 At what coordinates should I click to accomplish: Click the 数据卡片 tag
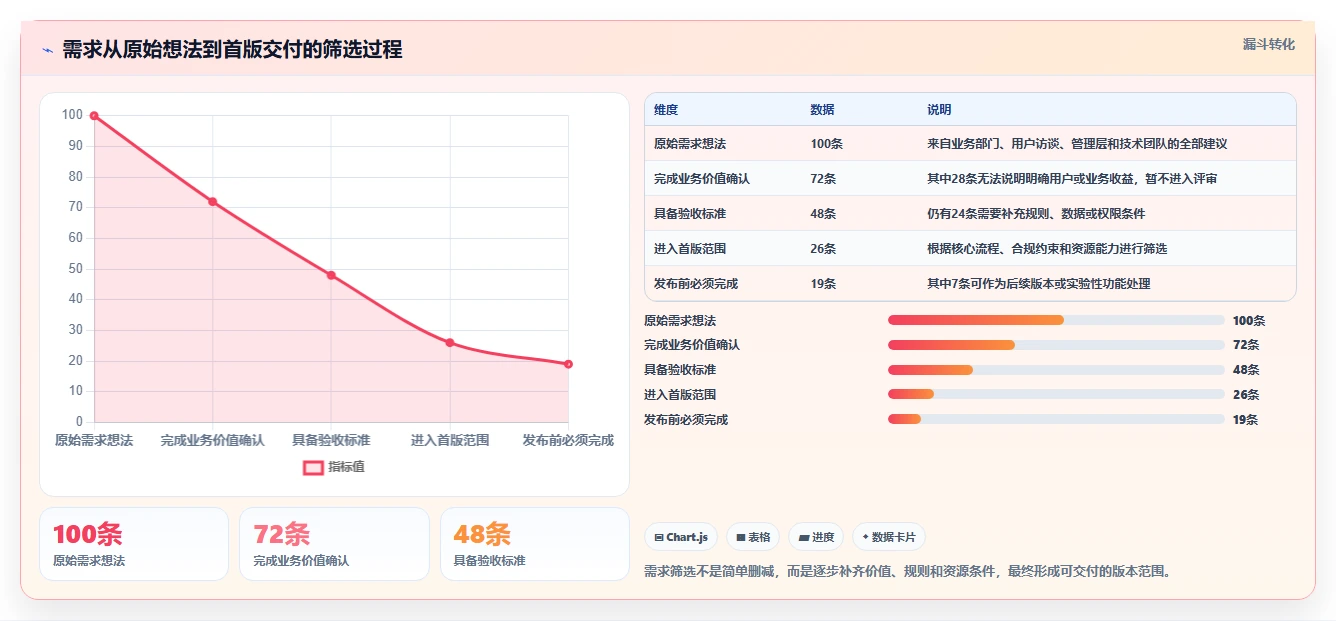pyautogui.click(x=889, y=537)
